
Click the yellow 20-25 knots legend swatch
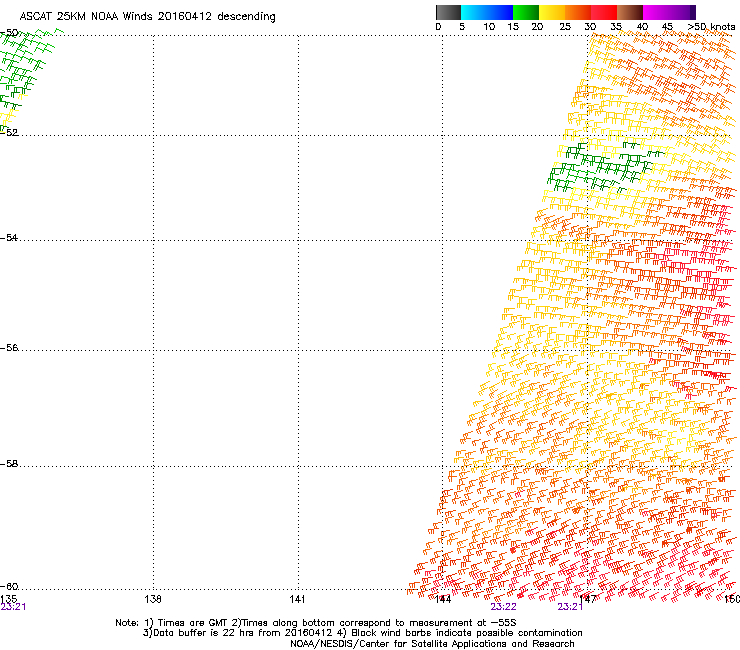(x=552, y=12)
